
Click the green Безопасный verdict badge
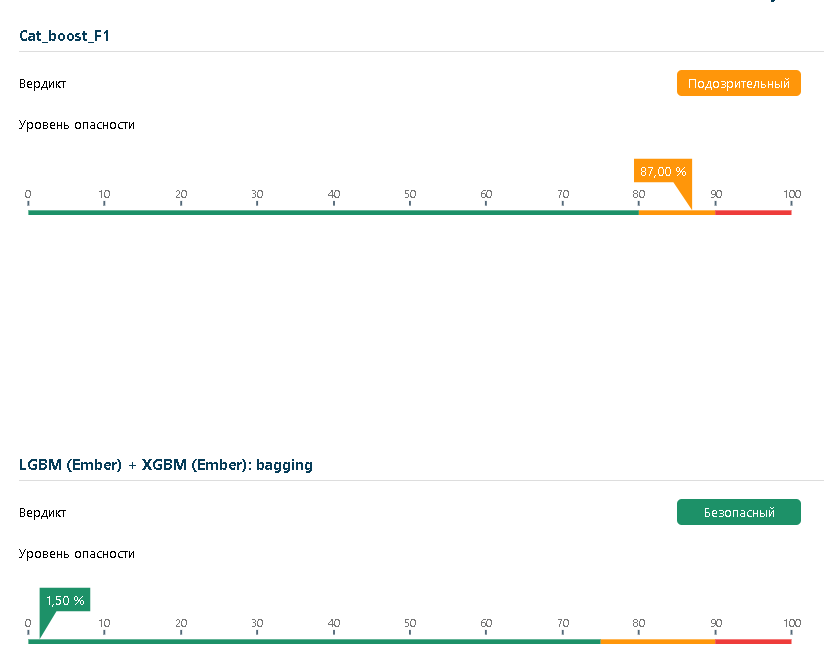click(738, 512)
